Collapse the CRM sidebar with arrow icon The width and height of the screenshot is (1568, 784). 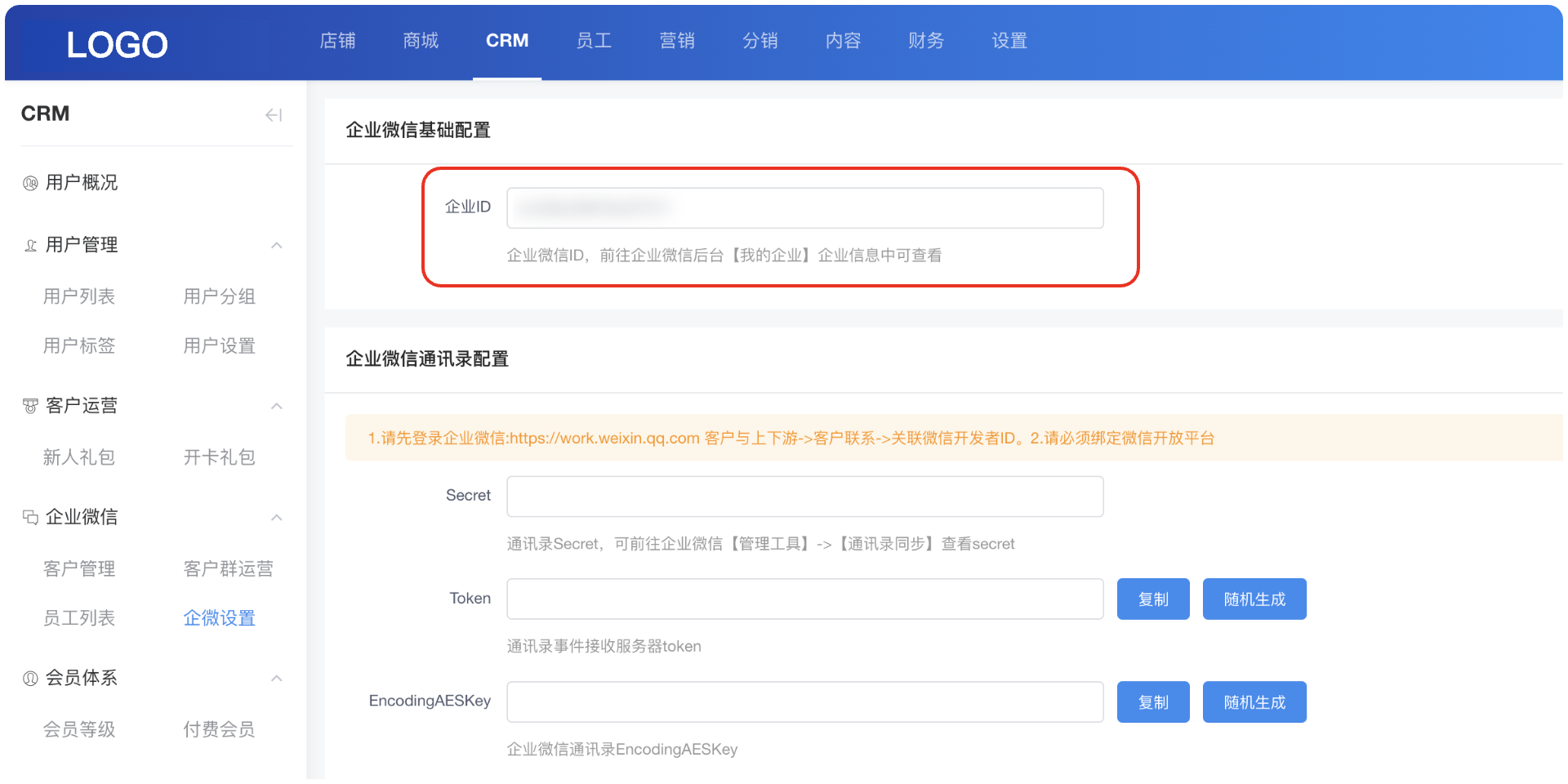tap(274, 115)
